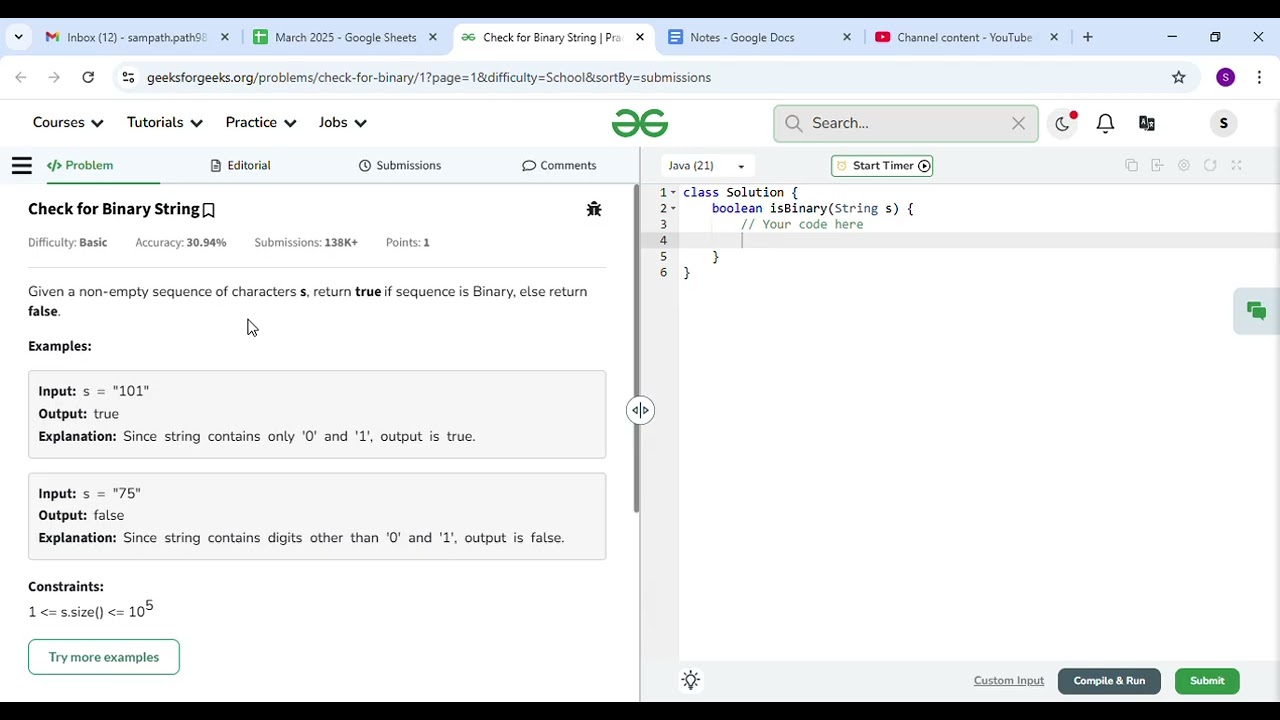Image resolution: width=1280 pixels, height=720 pixels.
Task: Open the notifications bell
Action: pyautogui.click(x=1105, y=123)
